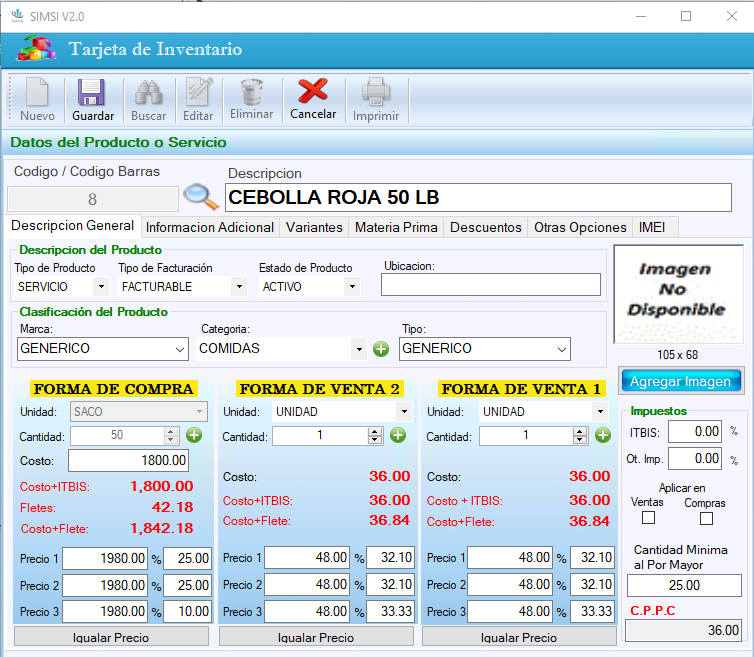The width and height of the screenshot is (754, 657).
Task: Click C.P.P.C field showing 36.00
Action: tap(683, 630)
